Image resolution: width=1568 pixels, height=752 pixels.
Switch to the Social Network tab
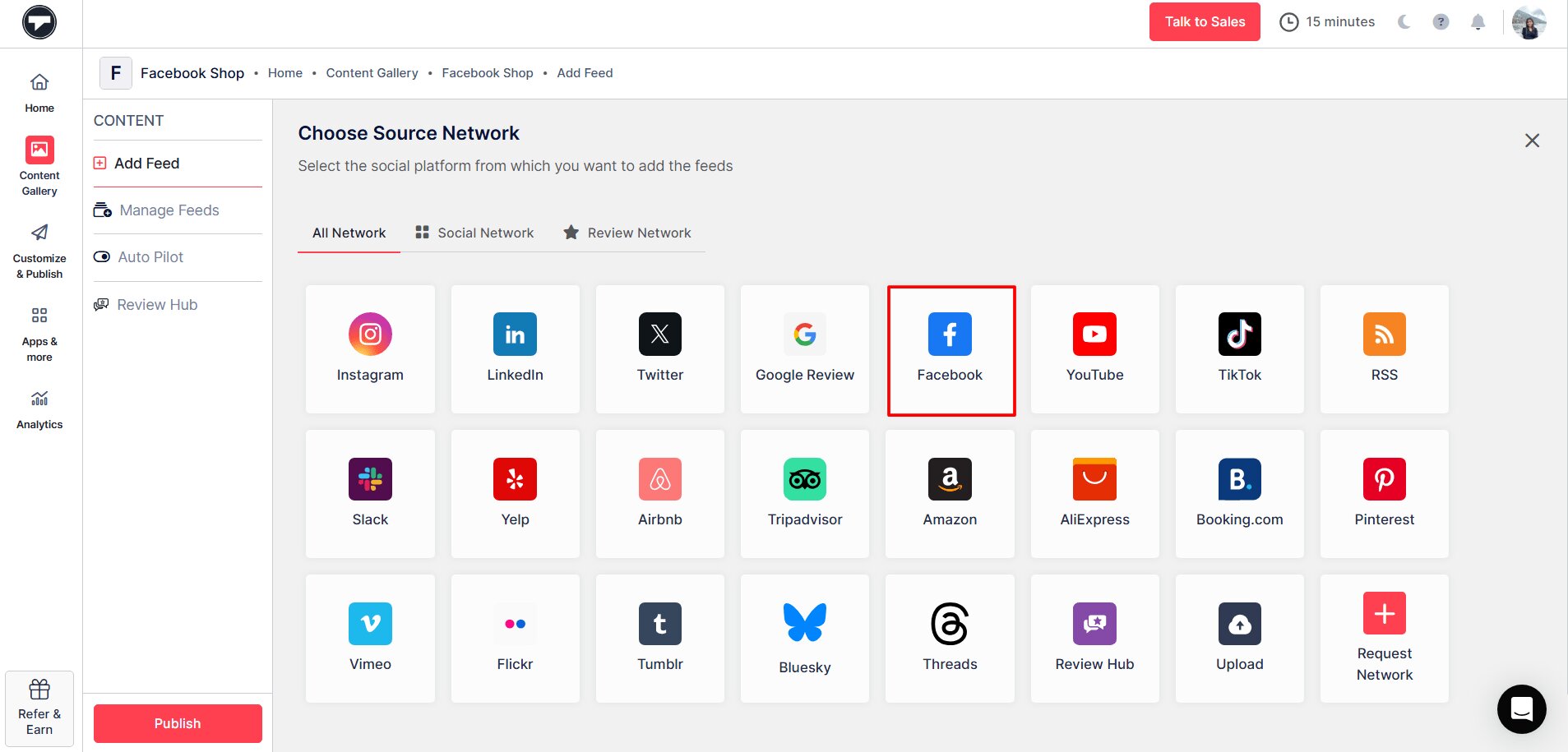(x=474, y=233)
